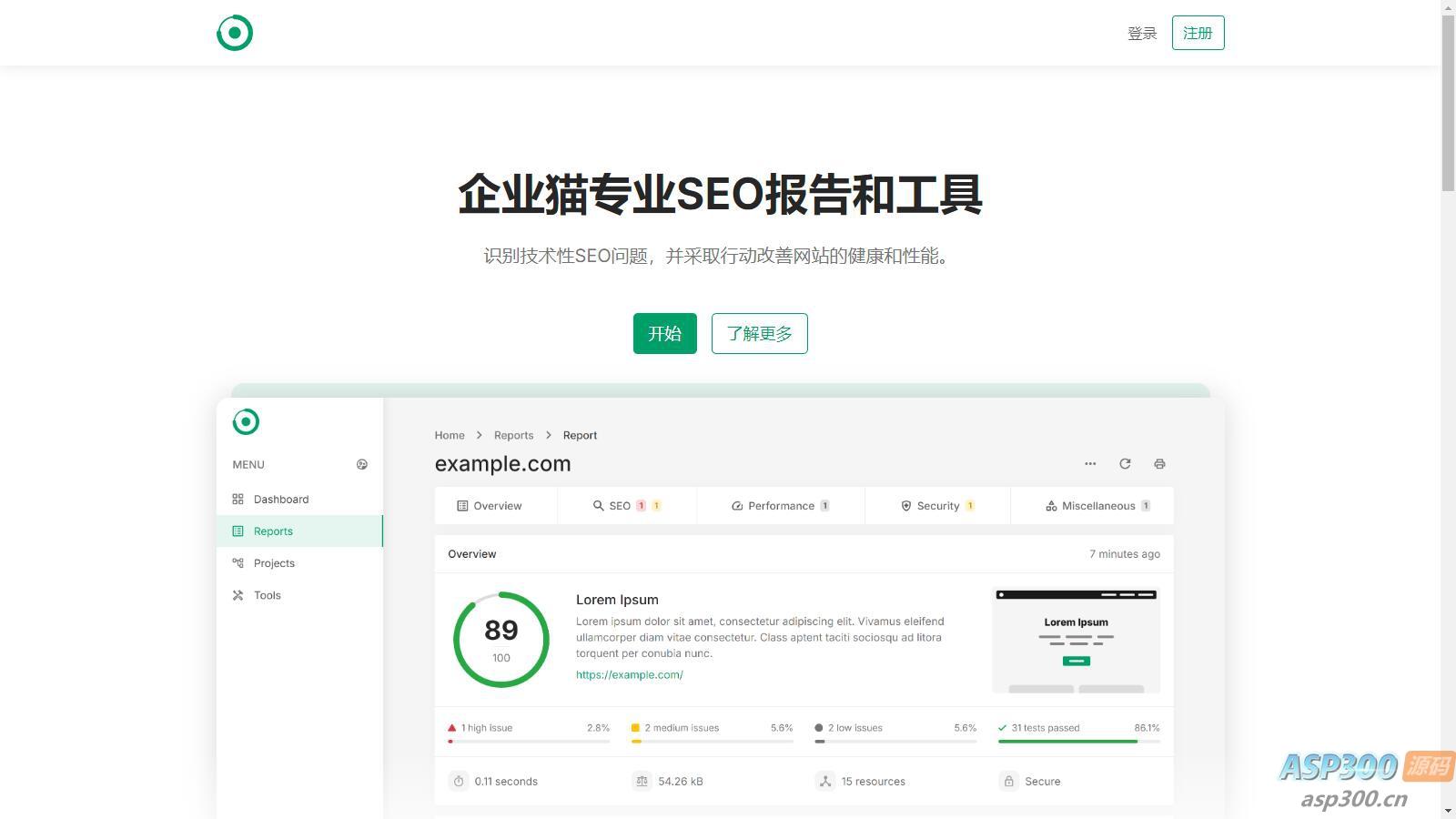Viewport: 1456px width, 819px height.
Task: Click the lock icon beside Secure
Action: 1008,782
